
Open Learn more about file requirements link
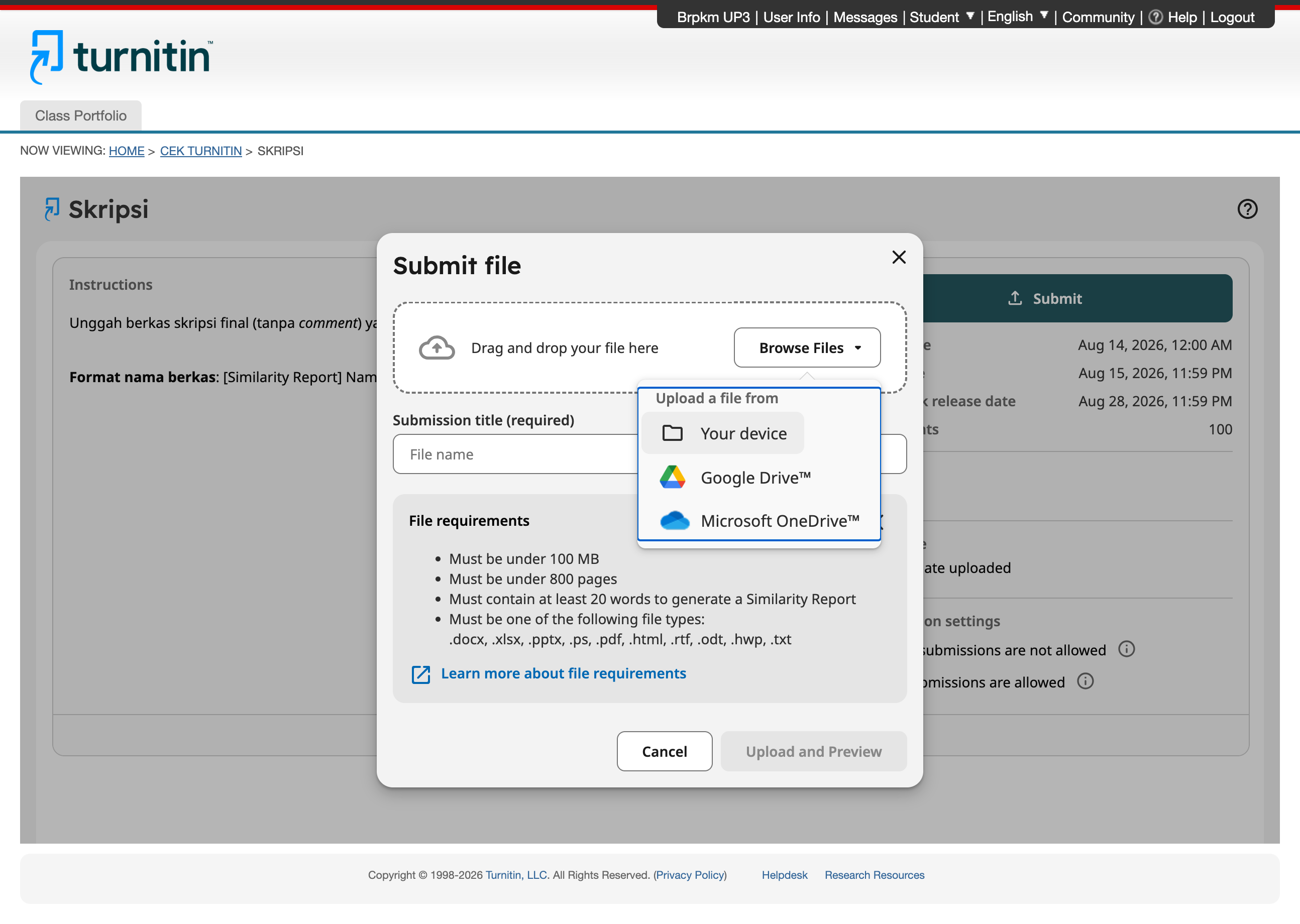pyautogui.click(x=563, y=673)
